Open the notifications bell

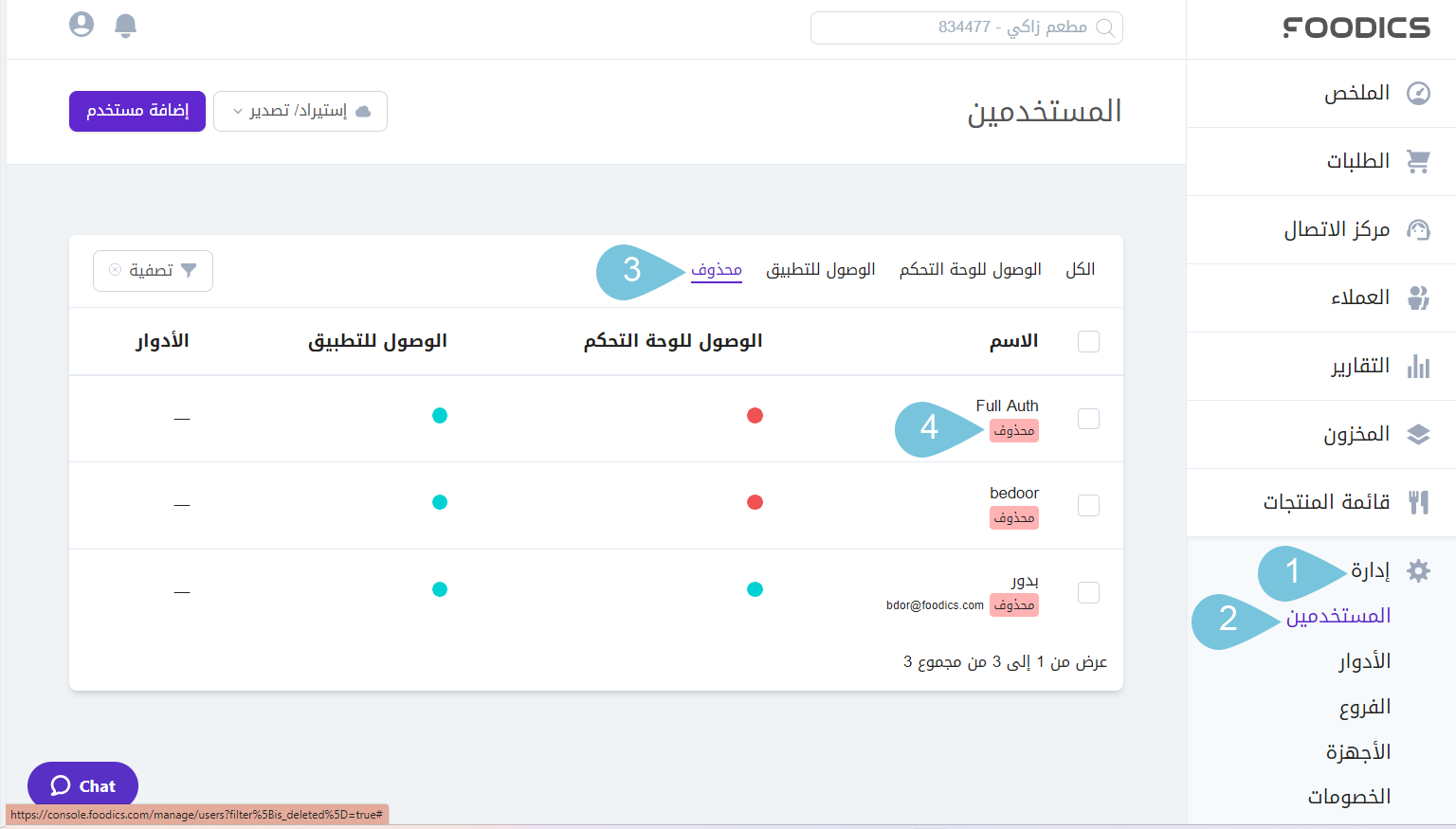click(x=124, y=25)
